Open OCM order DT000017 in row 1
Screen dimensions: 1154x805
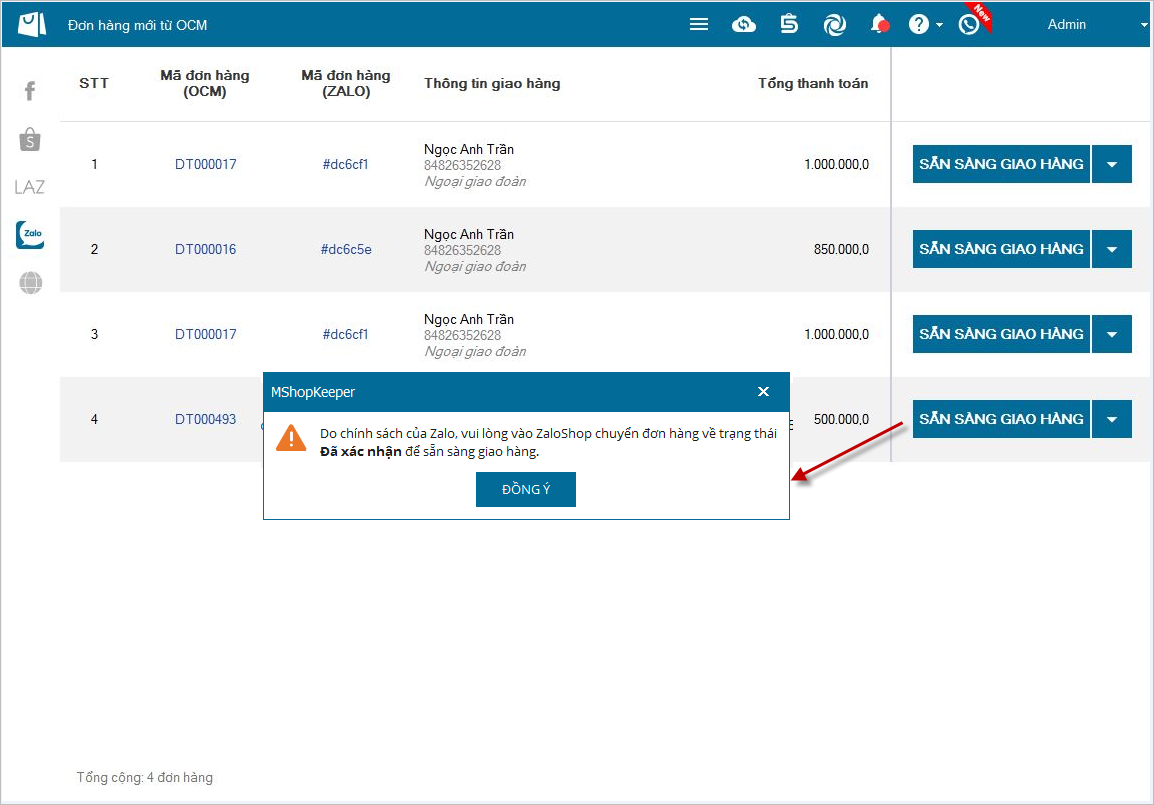[x=205, y=164]
